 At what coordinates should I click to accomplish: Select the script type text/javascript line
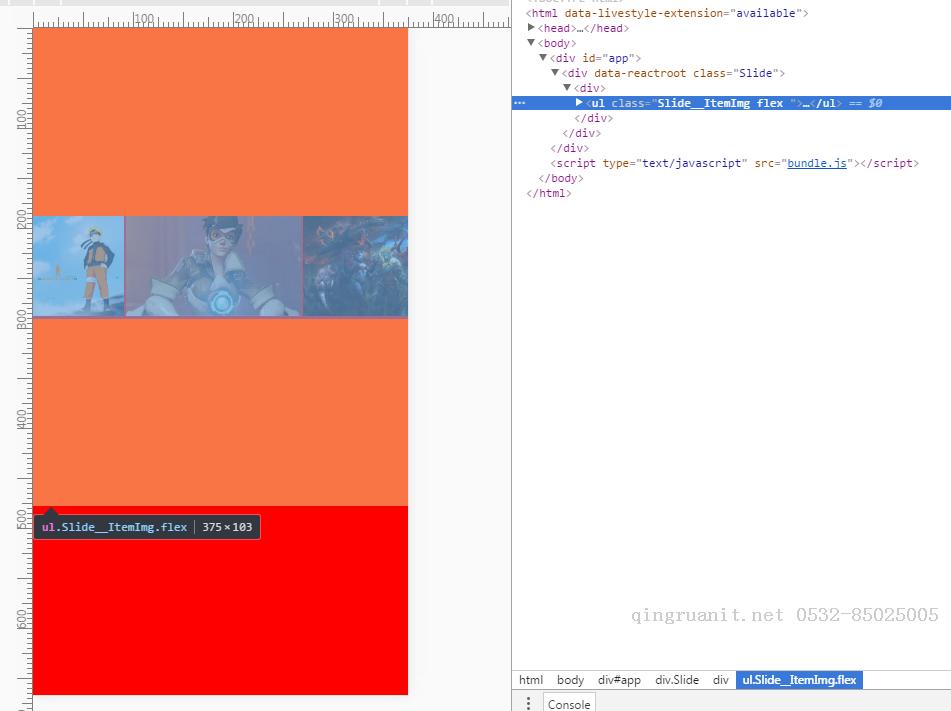[734, 163]
